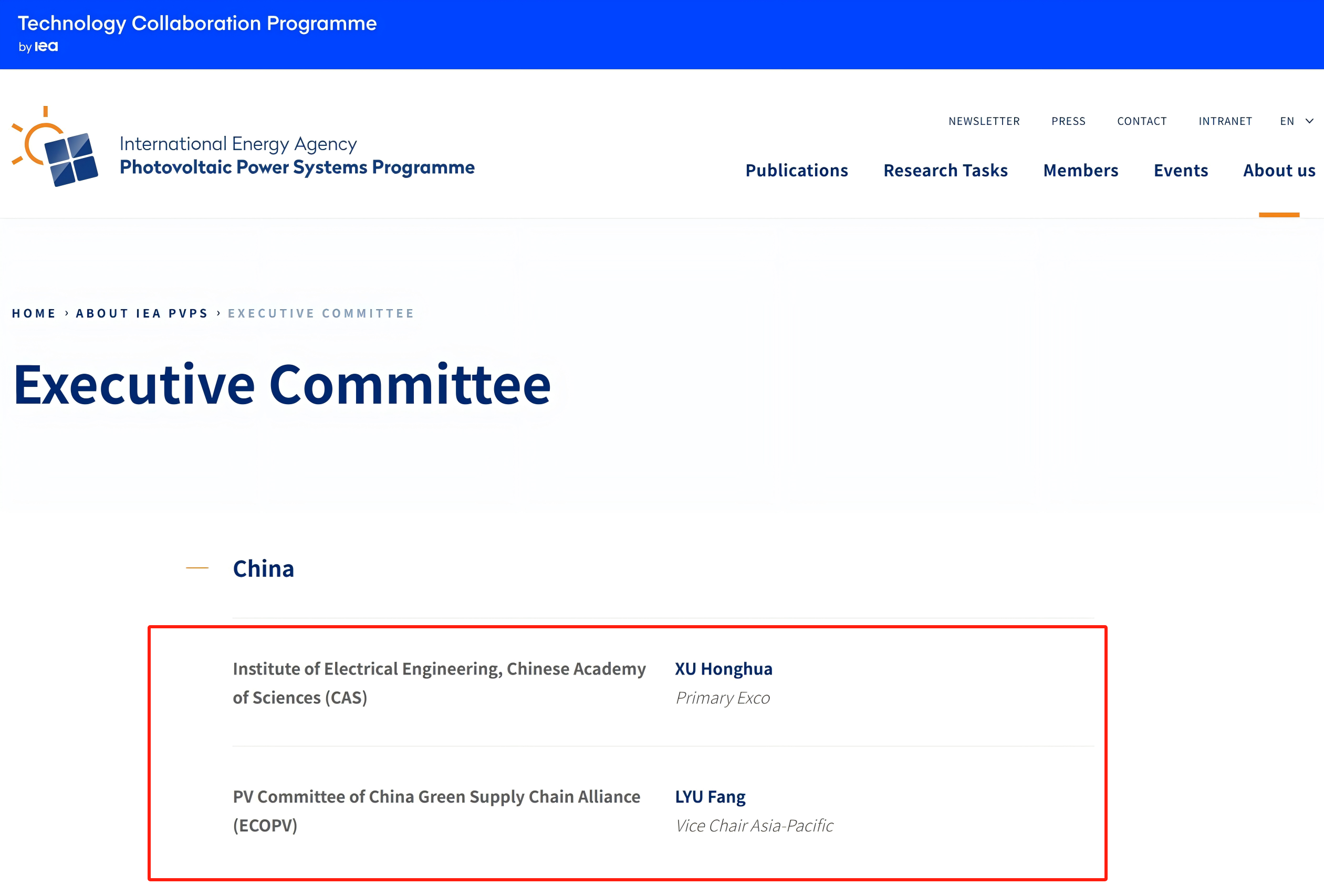This screenshot has width=1324, height=896.
Task: Go to the Contact page link
Action: (1142, 121)
